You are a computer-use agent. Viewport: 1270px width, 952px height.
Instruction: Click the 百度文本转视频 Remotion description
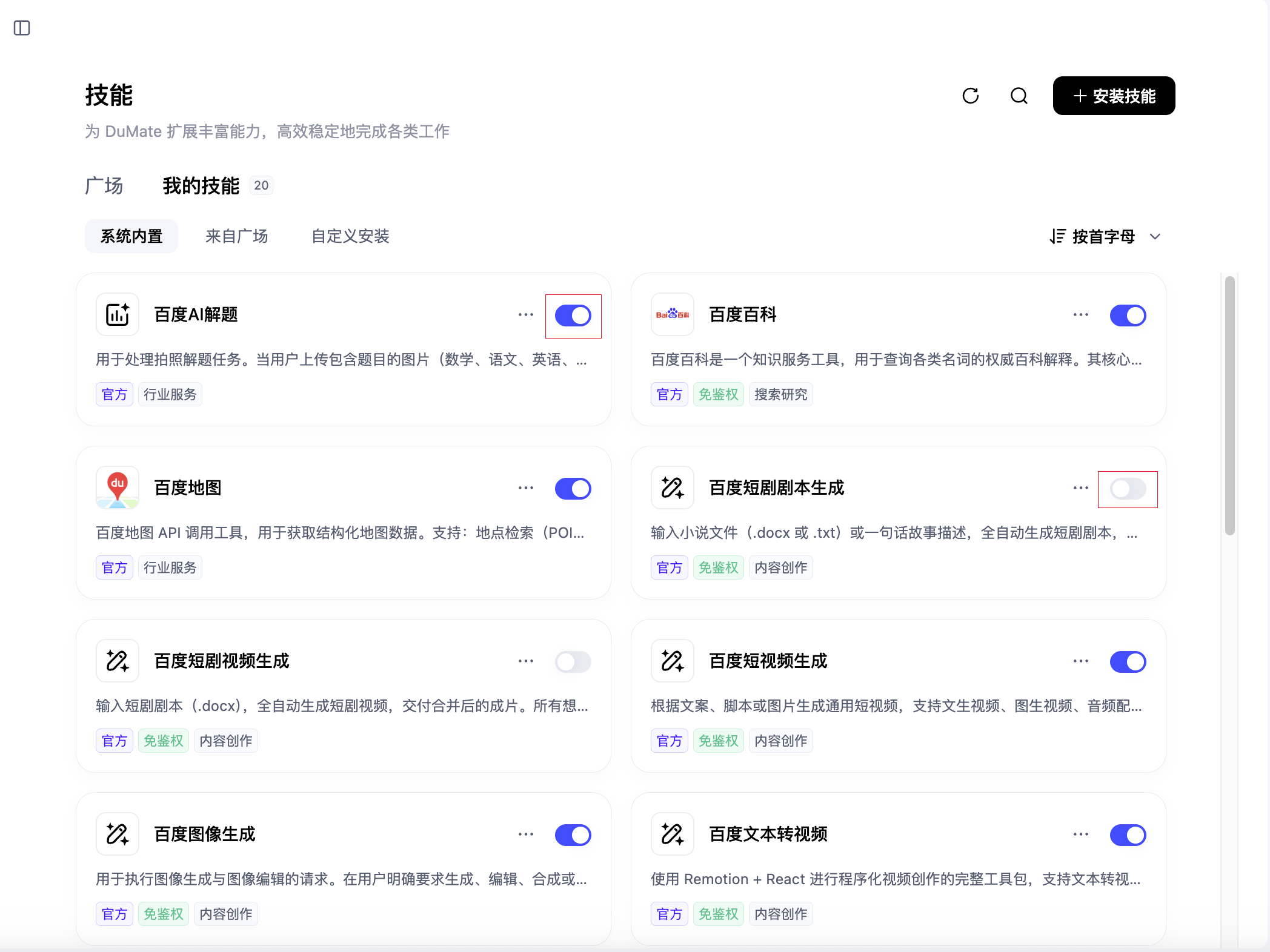tap(896, 879)
